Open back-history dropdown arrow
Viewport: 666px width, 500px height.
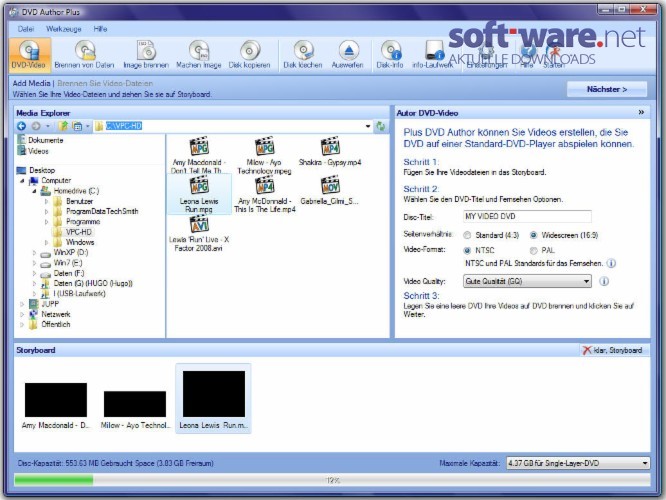(x=48, y=126)
